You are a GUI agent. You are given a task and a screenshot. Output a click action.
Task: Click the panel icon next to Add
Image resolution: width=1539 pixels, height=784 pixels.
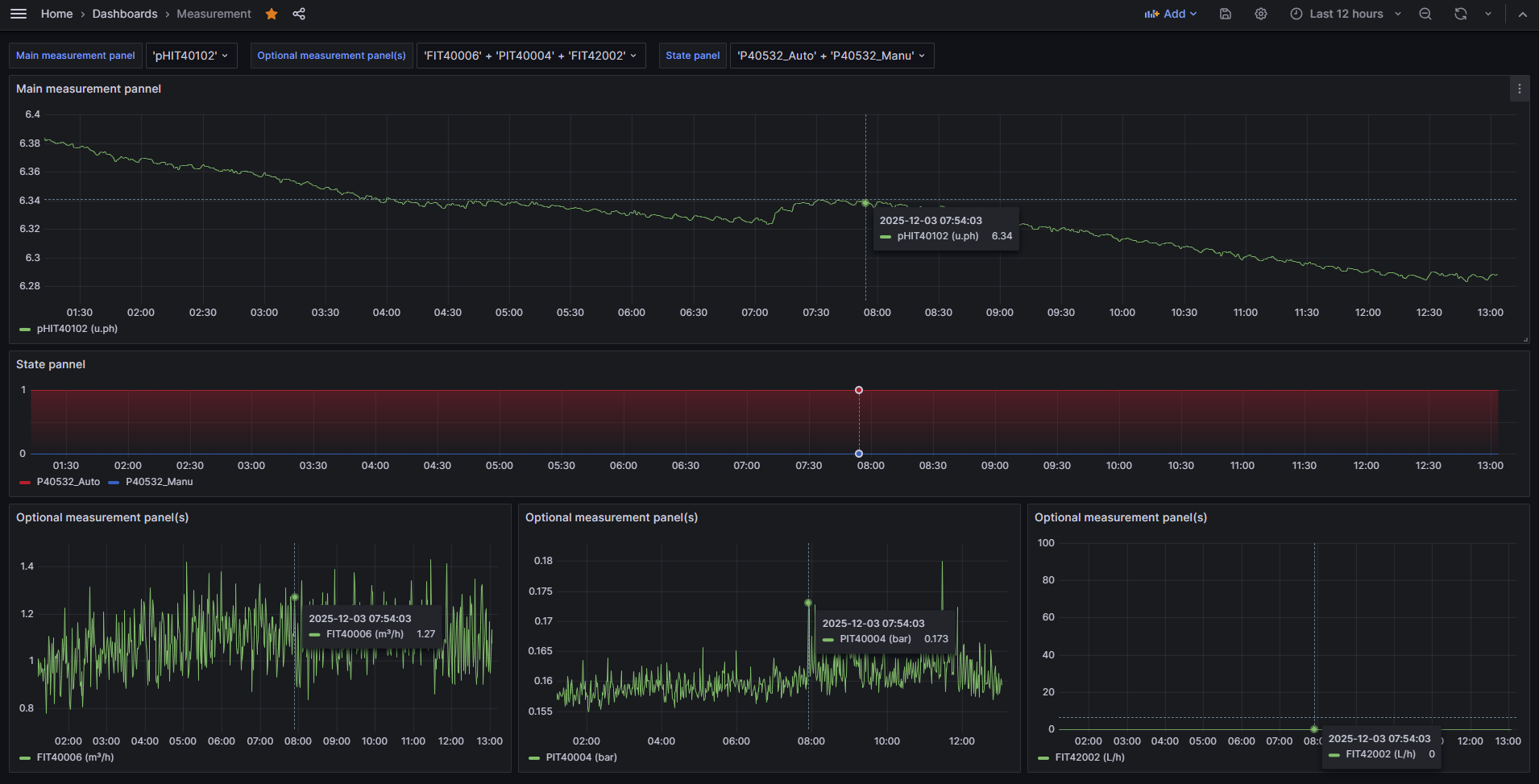click(1151, 14)
